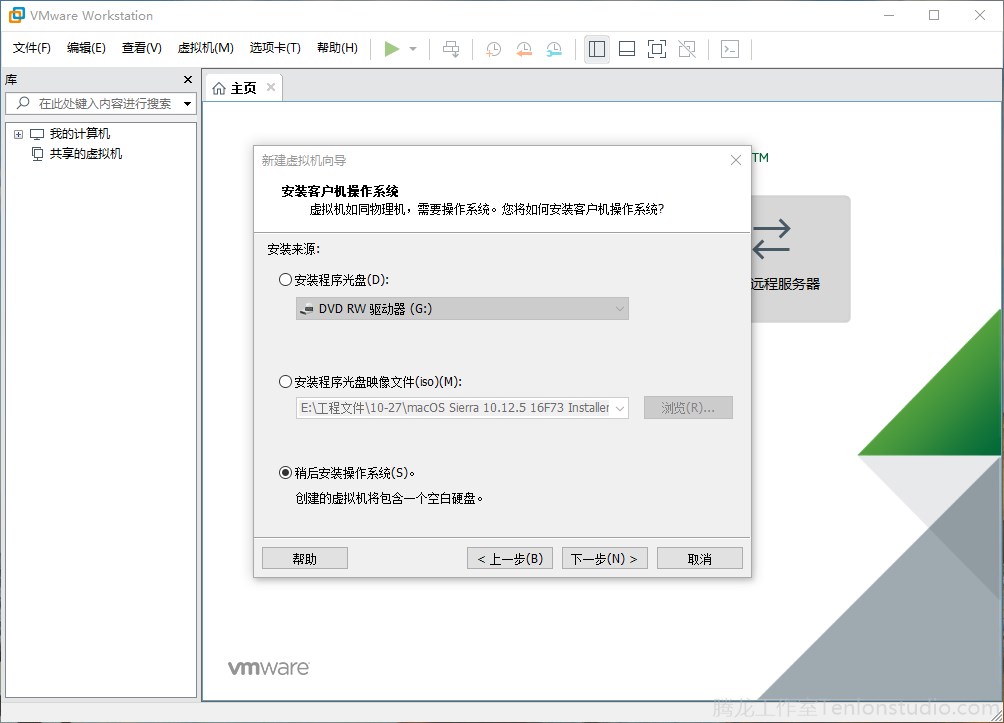Viewport: 1004px width, 723px height.
Task: Open the power options dropdown arrow
Action: click(413, 49)
